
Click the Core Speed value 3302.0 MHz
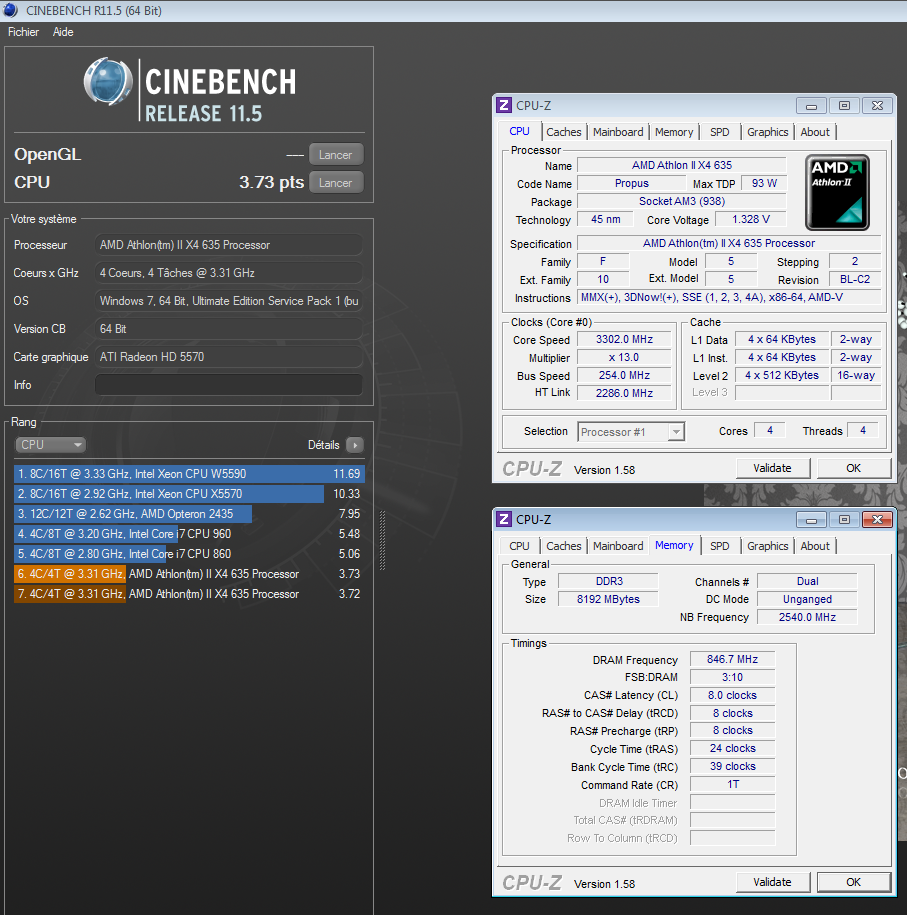click(x=624, y=339)
